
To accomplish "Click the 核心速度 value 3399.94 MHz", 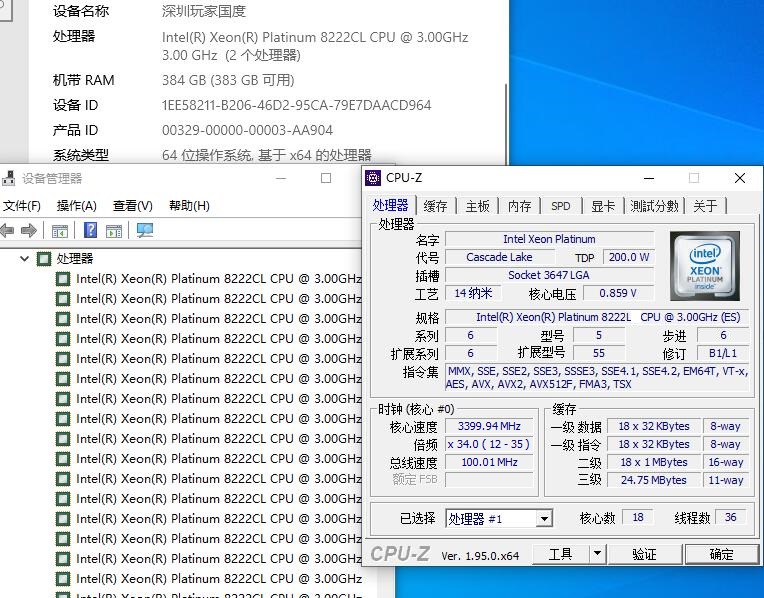I will click(x=489, y=426).
